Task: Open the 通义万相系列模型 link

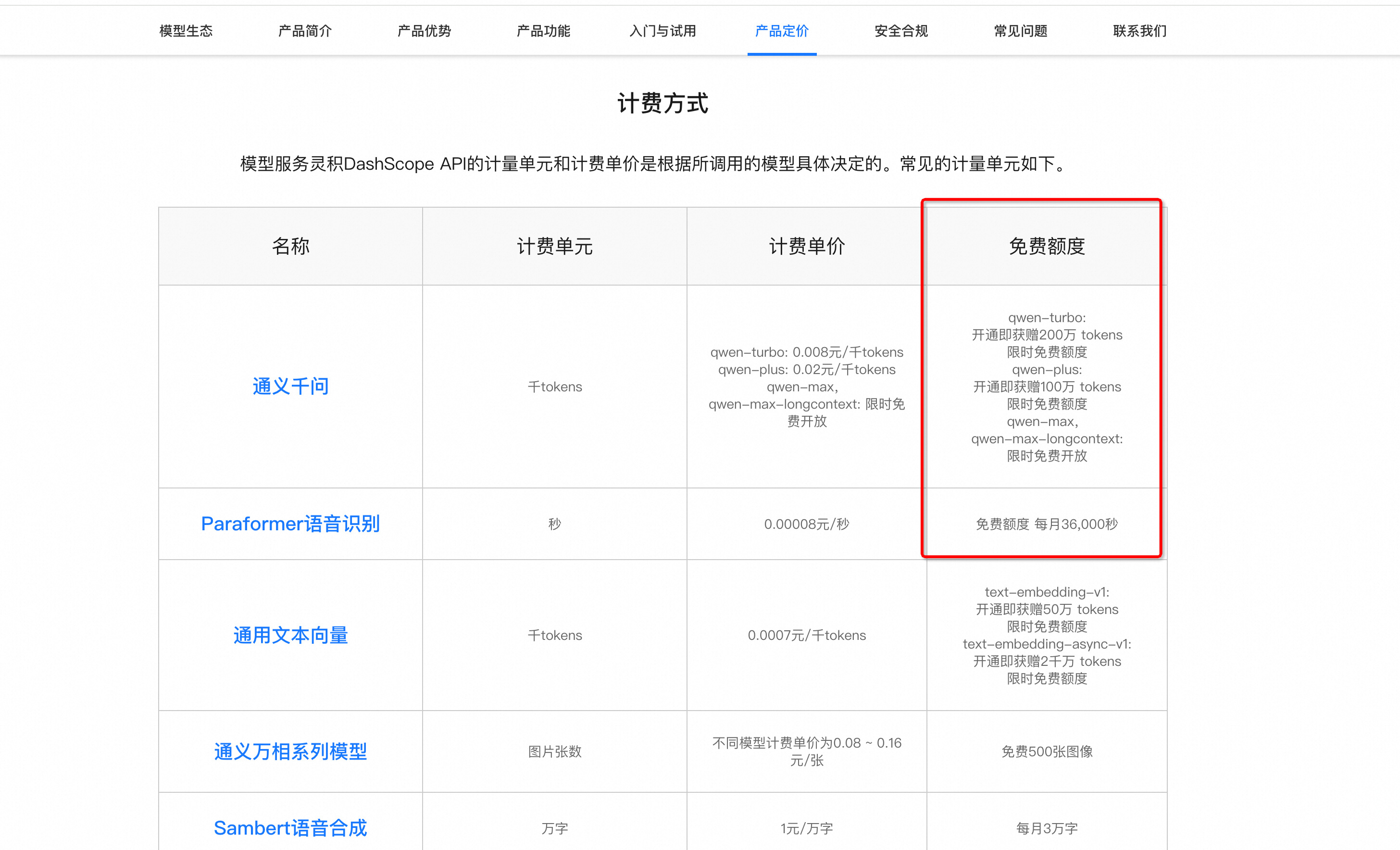Action: click(x=290, y=751)
